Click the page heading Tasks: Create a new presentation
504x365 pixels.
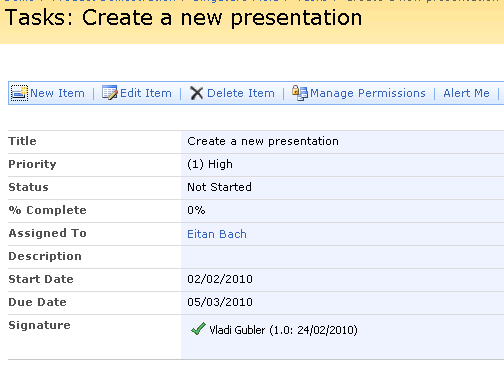click(183, 18)
